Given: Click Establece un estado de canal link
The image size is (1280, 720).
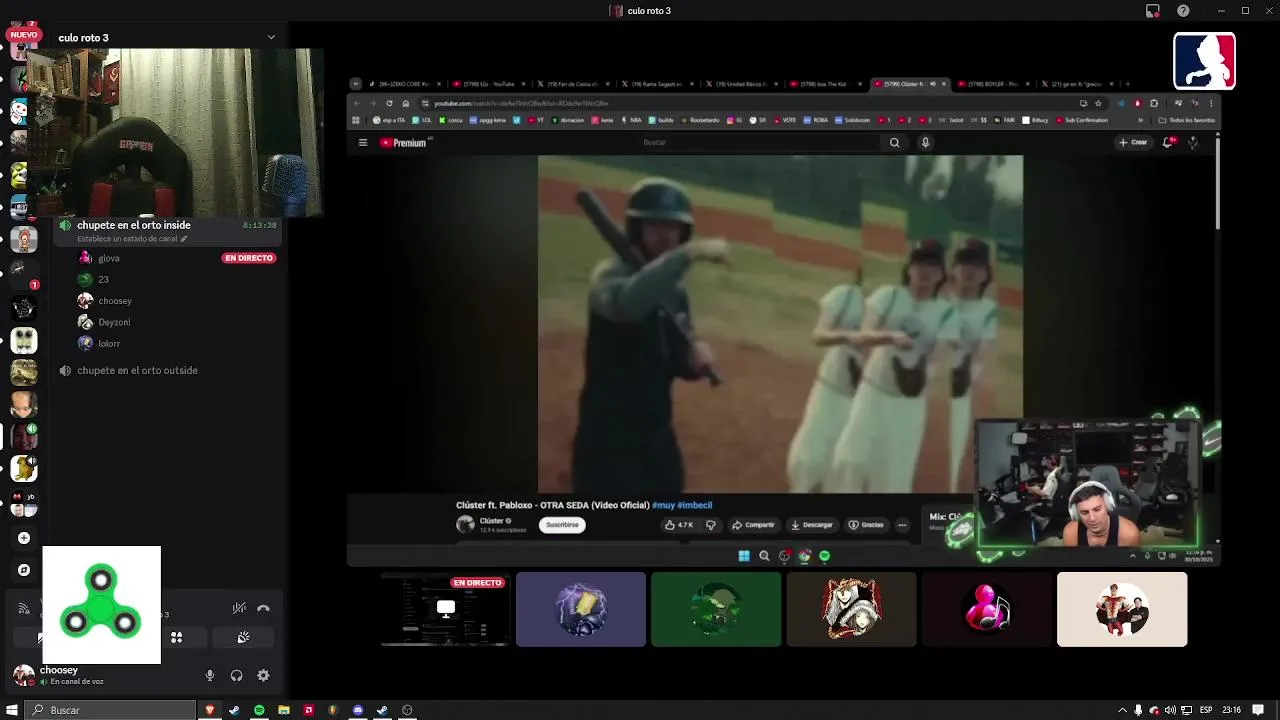Looking at the screenshot, I should [x=132, y=239].
